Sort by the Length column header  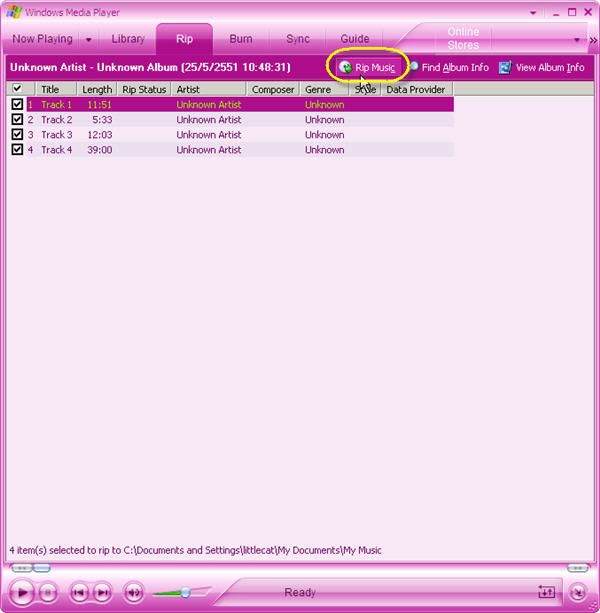point(97,89)
